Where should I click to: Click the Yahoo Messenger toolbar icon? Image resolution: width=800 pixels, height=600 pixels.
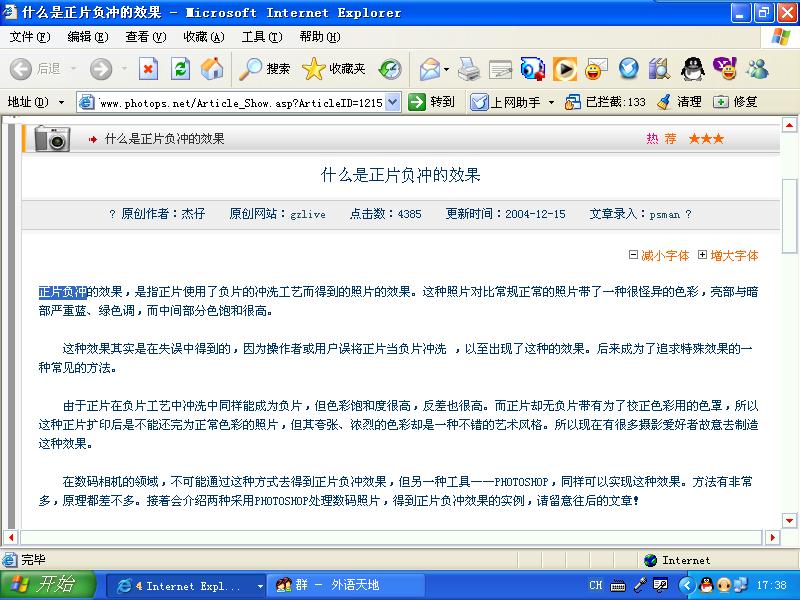[724, 69]
